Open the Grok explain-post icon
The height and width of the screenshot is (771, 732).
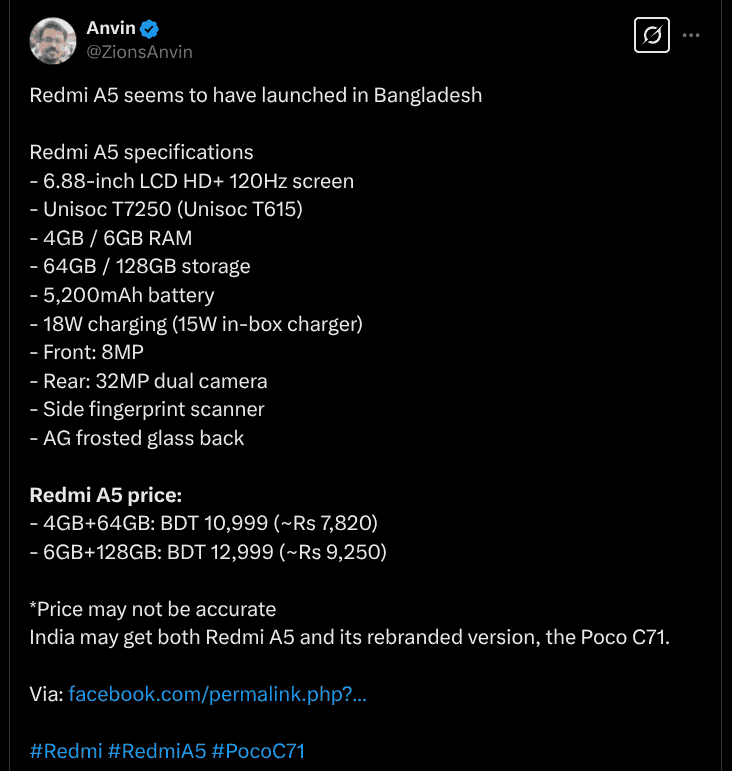652,36
